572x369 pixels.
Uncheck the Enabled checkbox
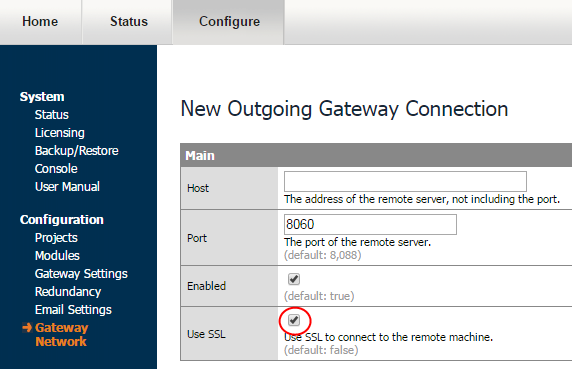point(294,279)
